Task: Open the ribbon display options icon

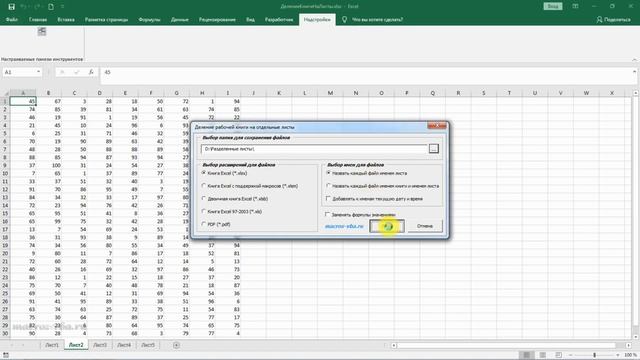Action: 575,6
